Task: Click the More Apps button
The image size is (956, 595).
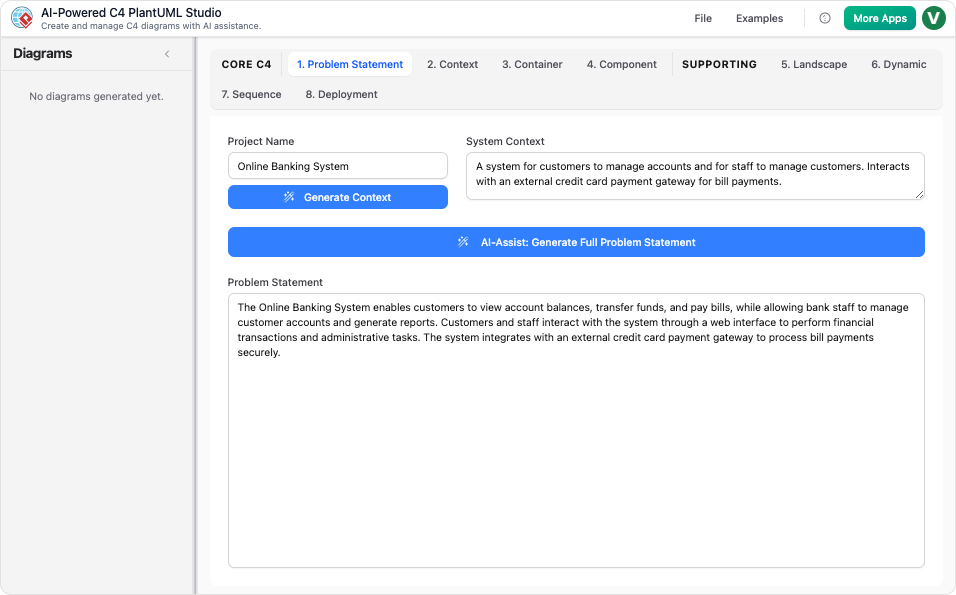Action: click(879, 18)
